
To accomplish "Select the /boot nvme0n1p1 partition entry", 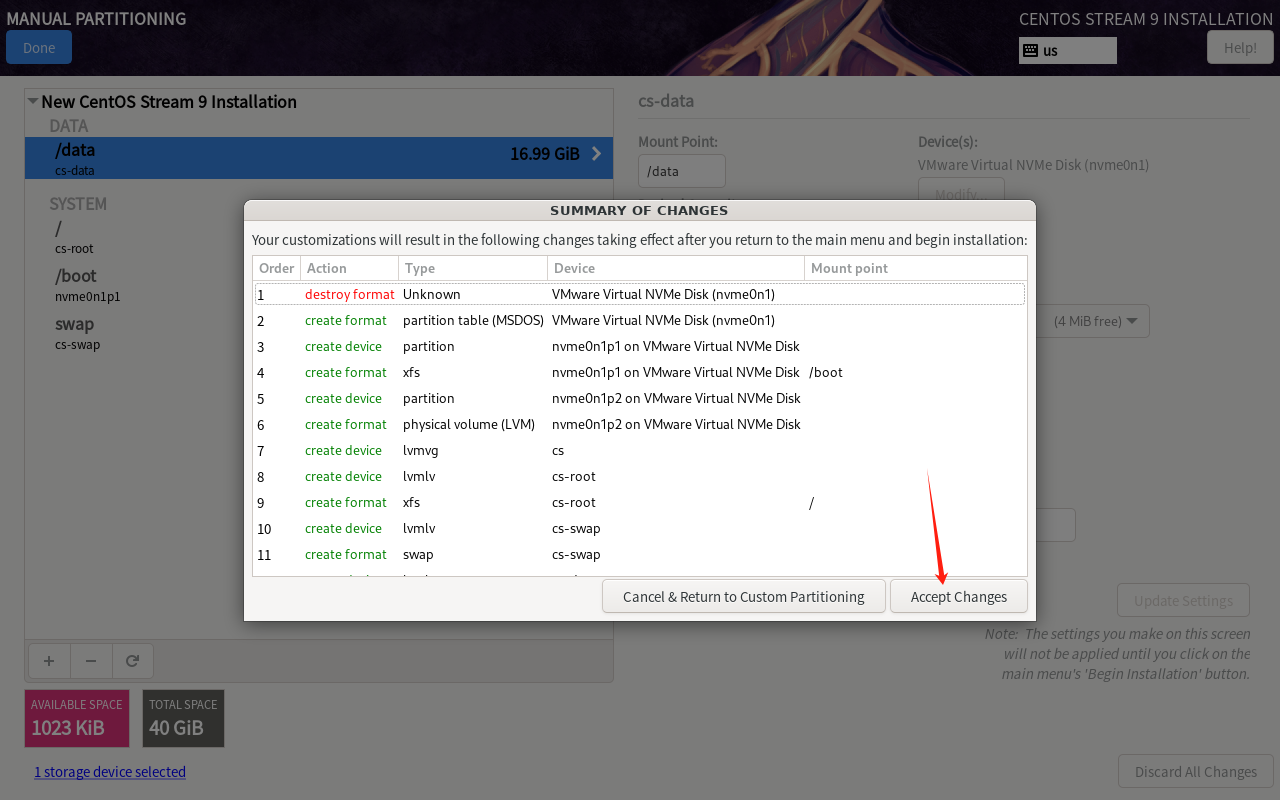I will (319, 285).
